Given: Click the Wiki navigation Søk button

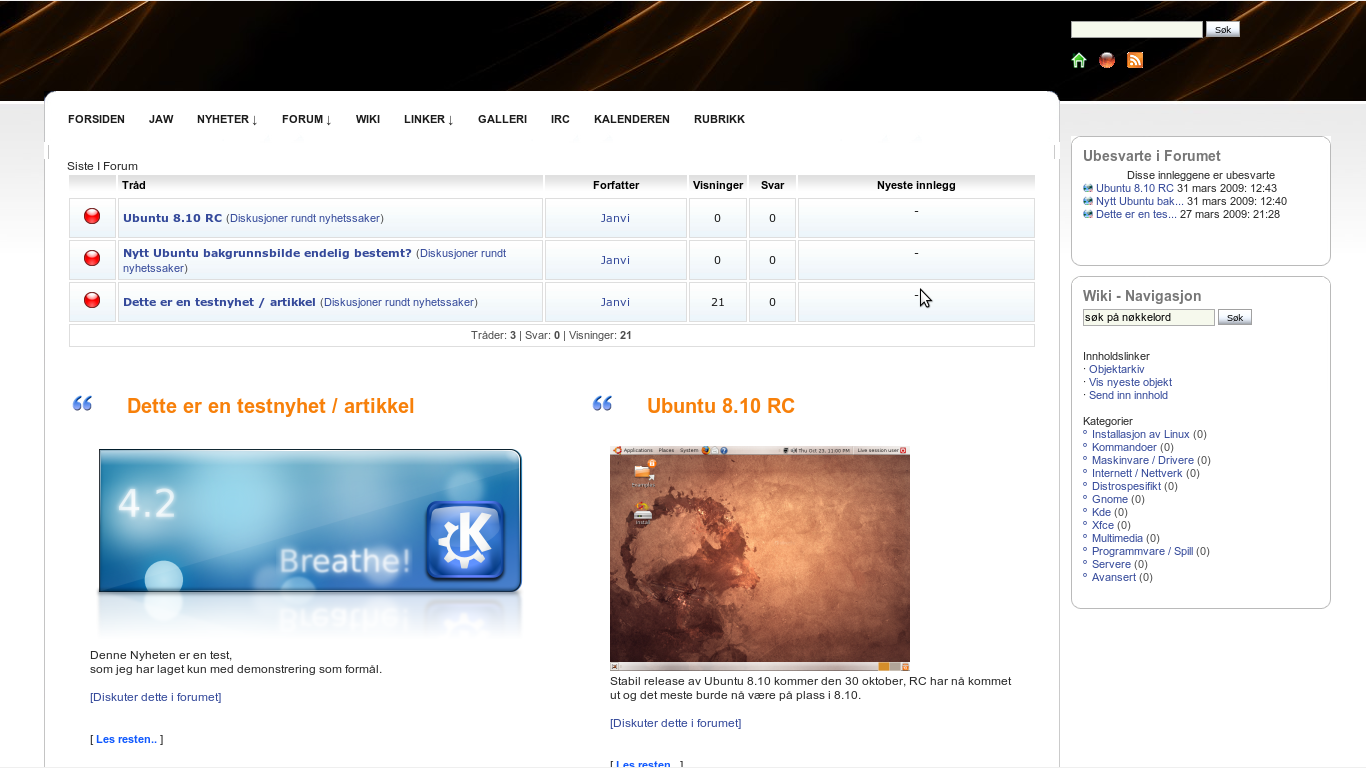Looking at the screenshot, I should 1235,318.
